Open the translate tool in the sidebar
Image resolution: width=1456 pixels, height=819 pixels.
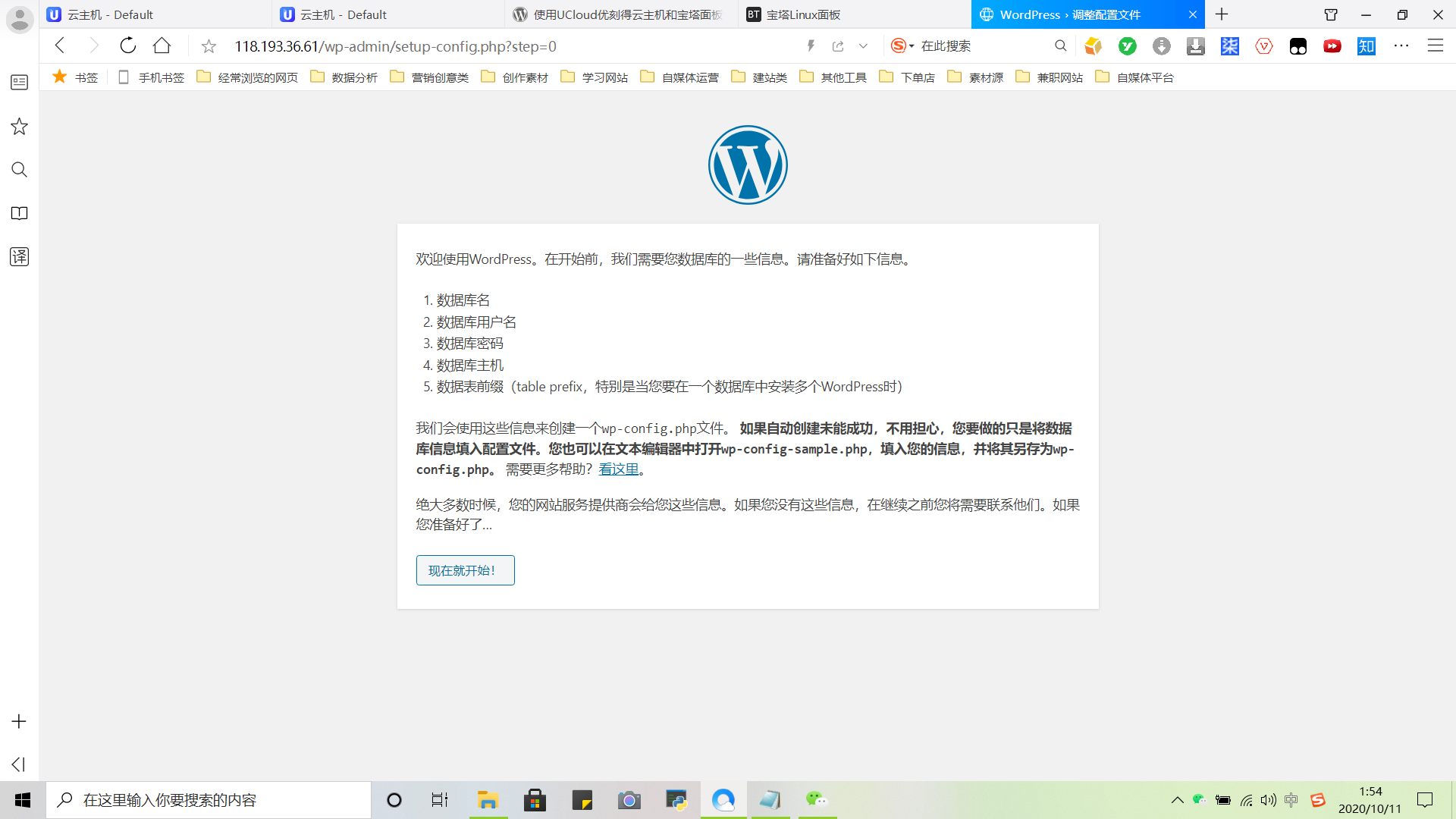tap(20, 256)
